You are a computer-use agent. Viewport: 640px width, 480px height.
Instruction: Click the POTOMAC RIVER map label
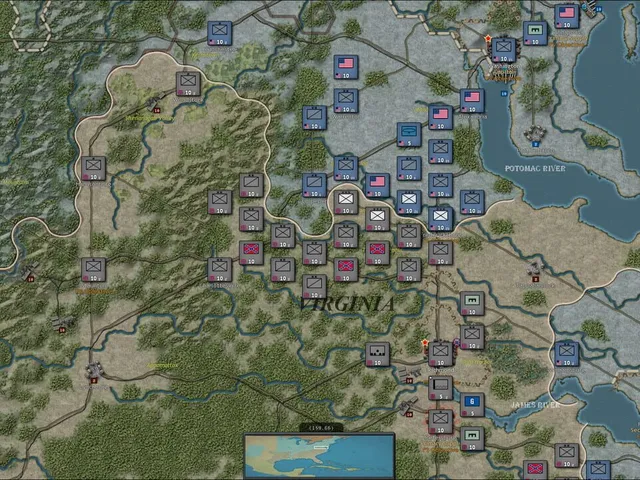pyautogui.click(x=535, y=169)
